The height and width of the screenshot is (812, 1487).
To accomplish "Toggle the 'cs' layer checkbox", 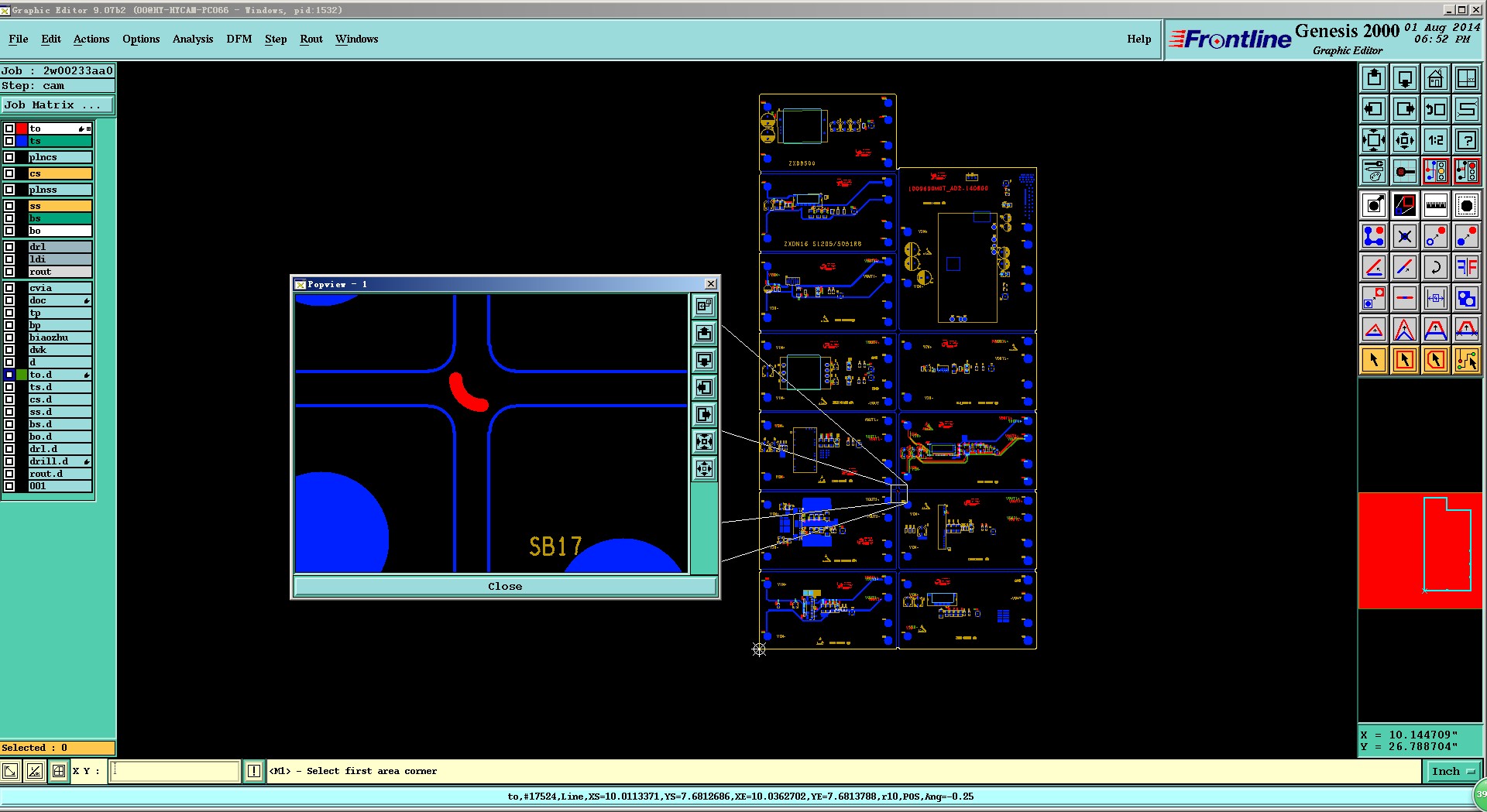I will pos(9,173).
